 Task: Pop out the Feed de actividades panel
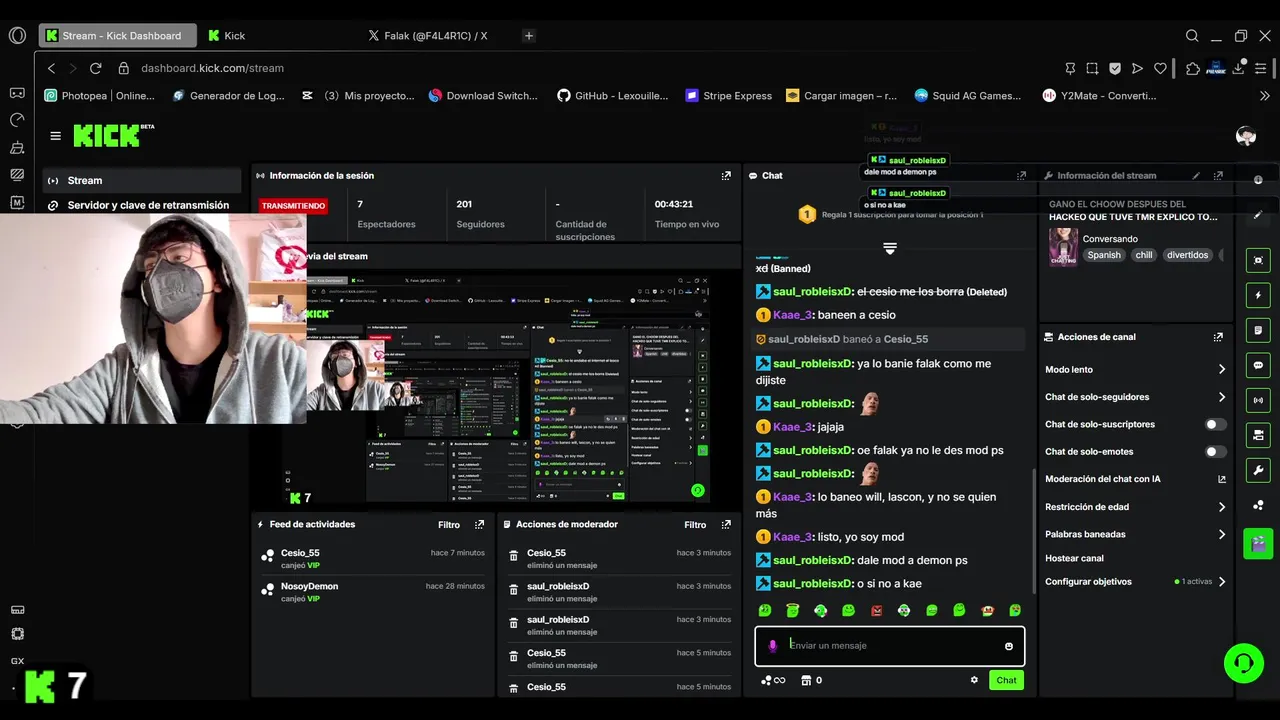[x=479, y=525]
